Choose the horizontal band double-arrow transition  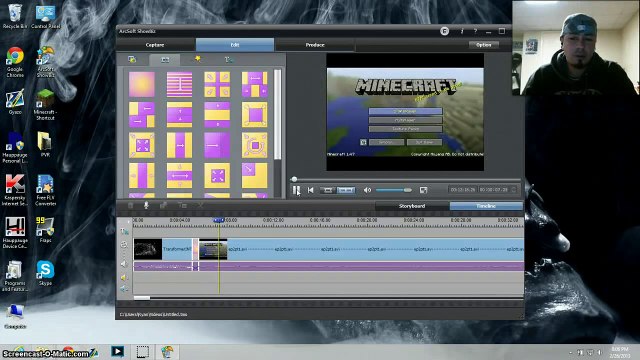pos(179,176)
